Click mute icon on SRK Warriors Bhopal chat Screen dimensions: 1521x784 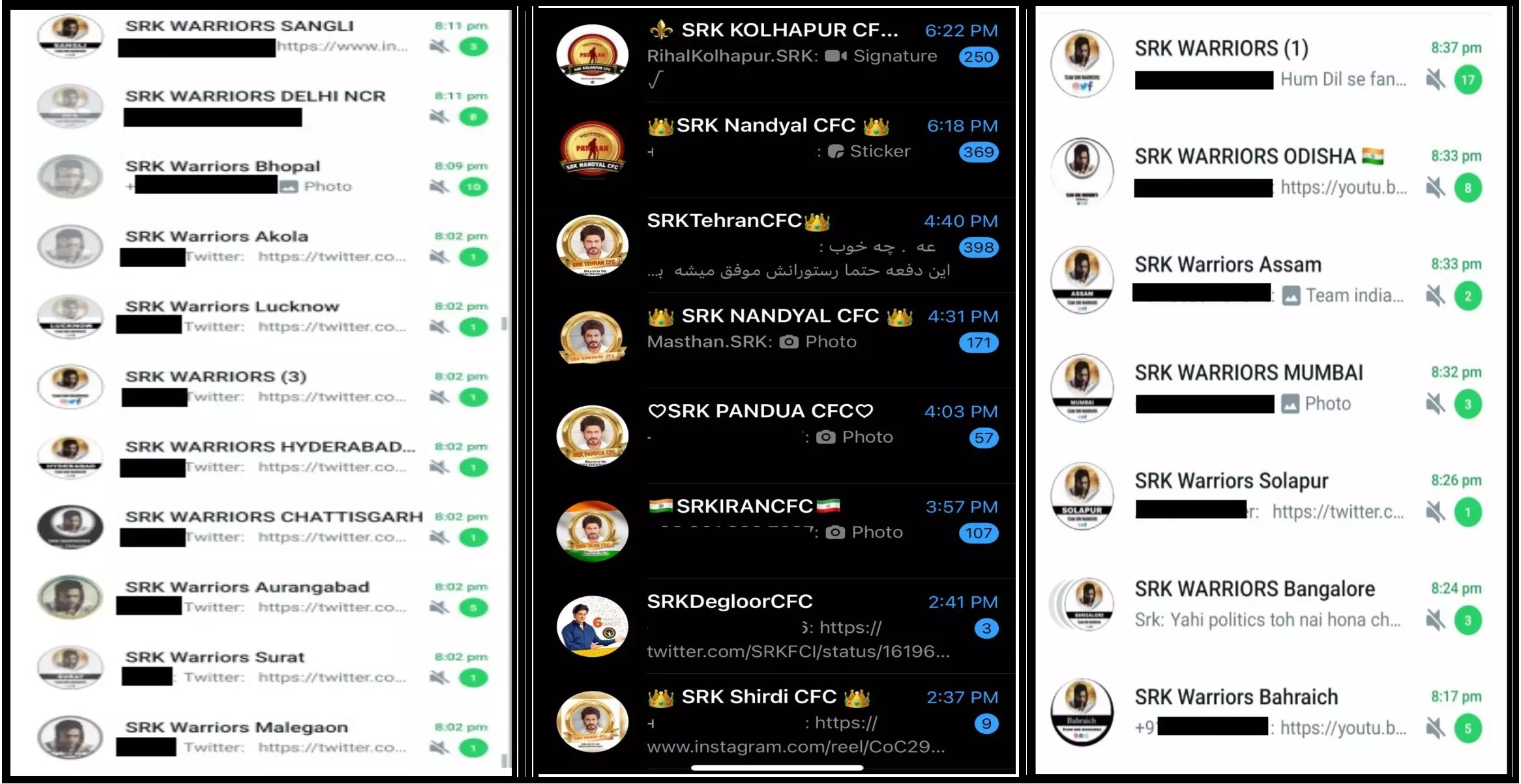[440, 187]
